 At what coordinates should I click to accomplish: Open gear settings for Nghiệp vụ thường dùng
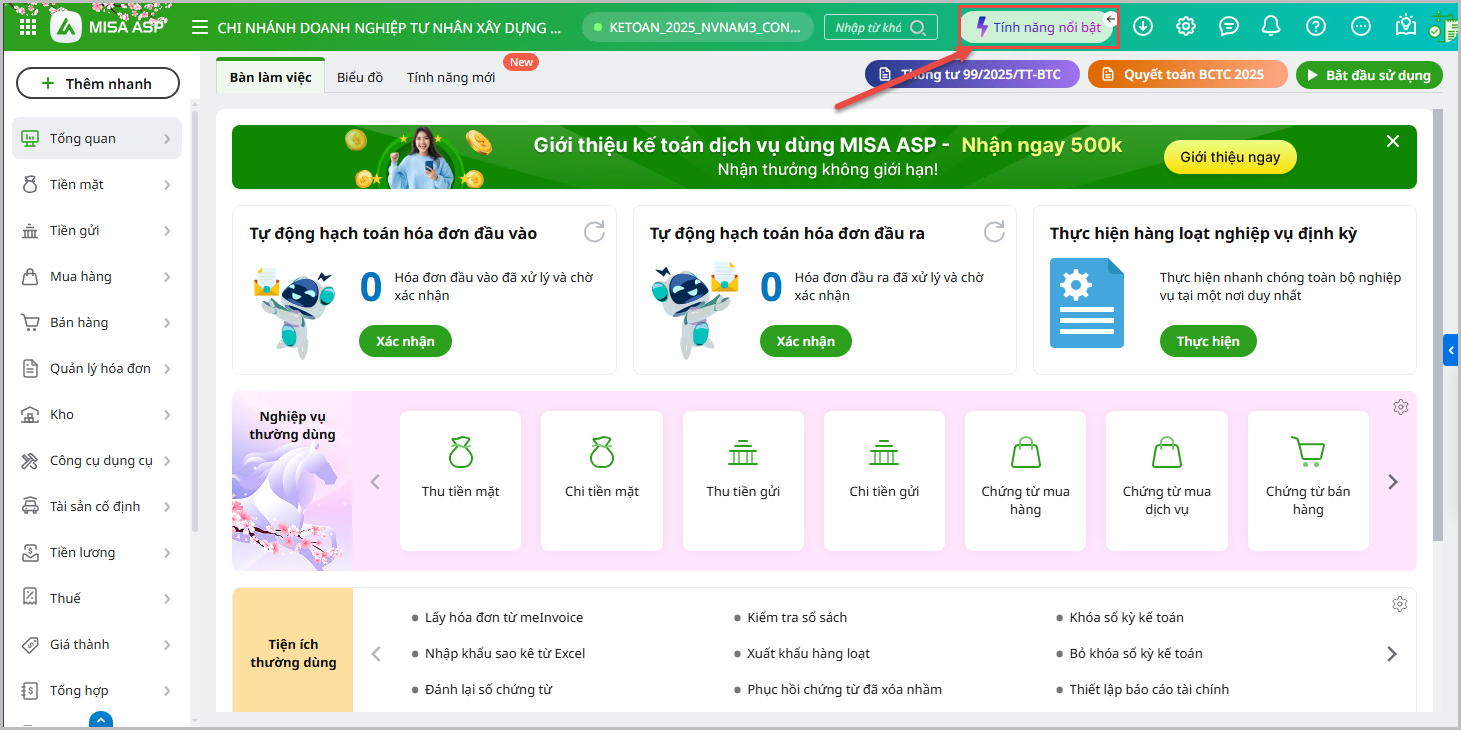1400,407
